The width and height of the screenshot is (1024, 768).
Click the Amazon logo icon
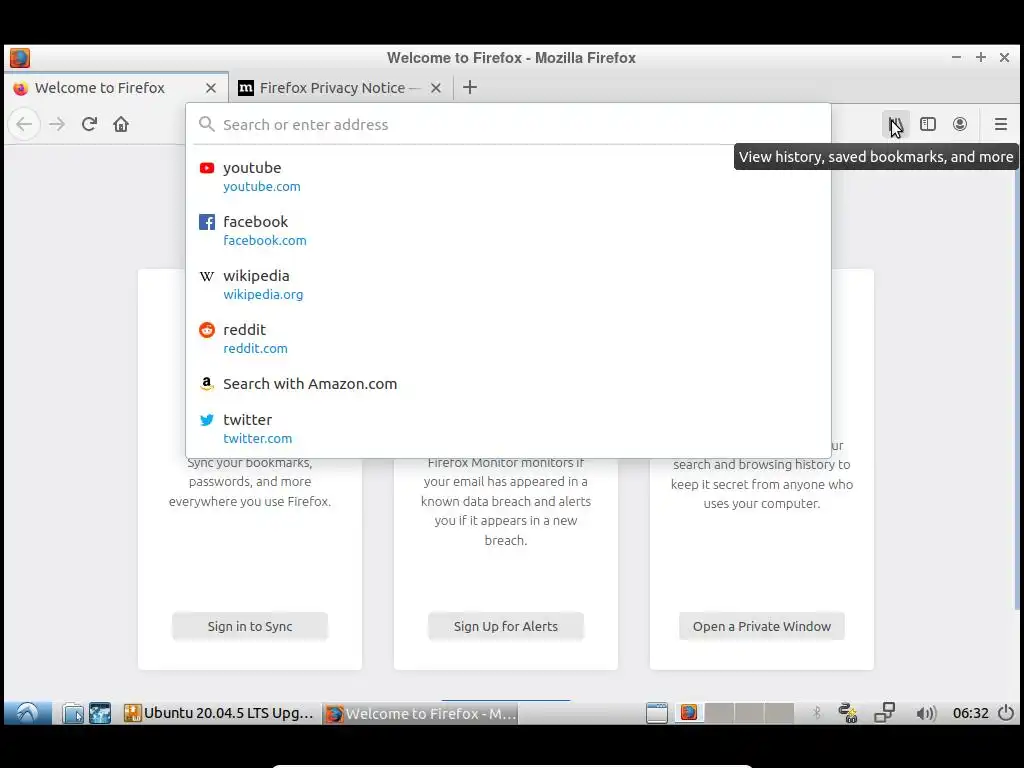click(x=207, y=384)
